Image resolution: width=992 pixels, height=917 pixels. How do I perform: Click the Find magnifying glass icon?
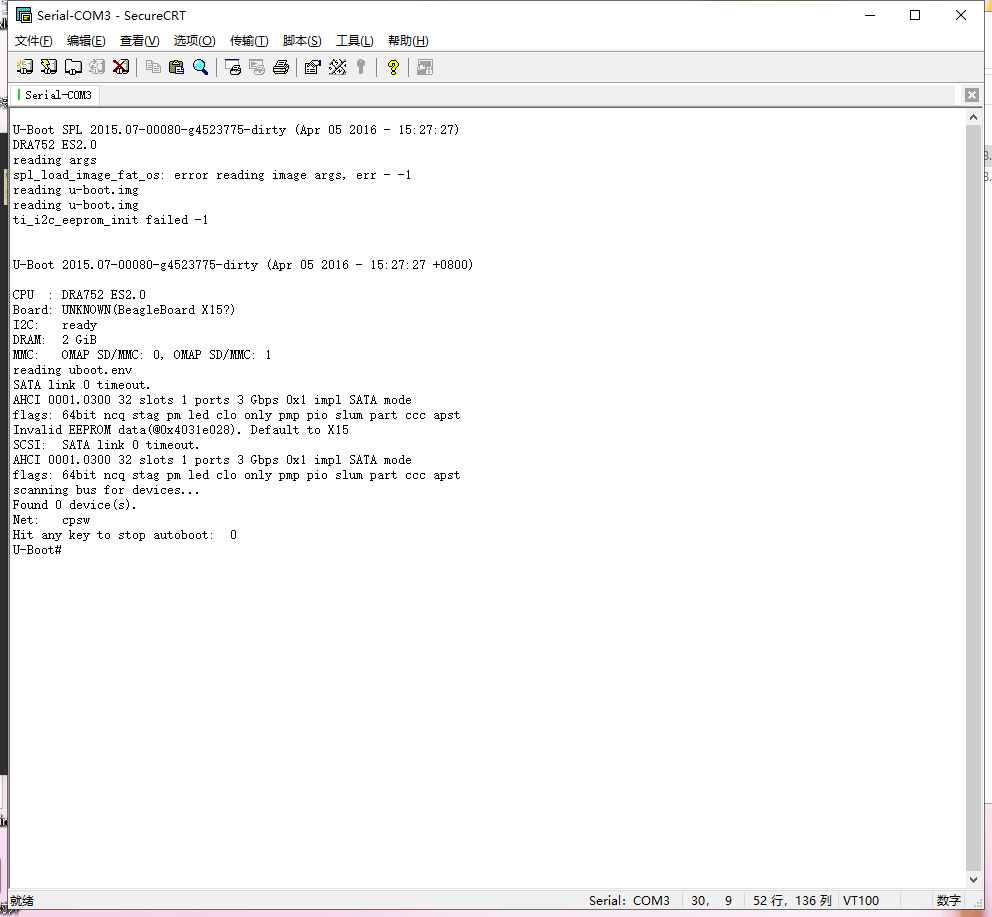tap(201, 67)
